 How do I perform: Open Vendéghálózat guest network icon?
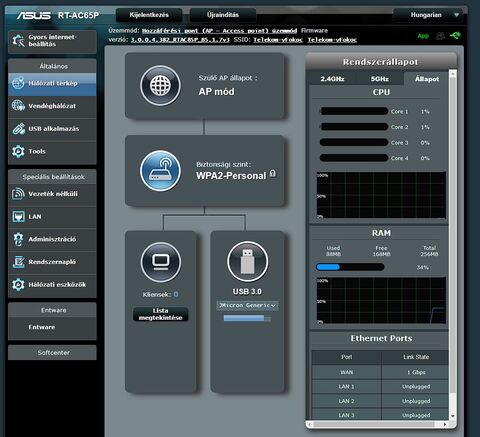[x=18, y=106]
